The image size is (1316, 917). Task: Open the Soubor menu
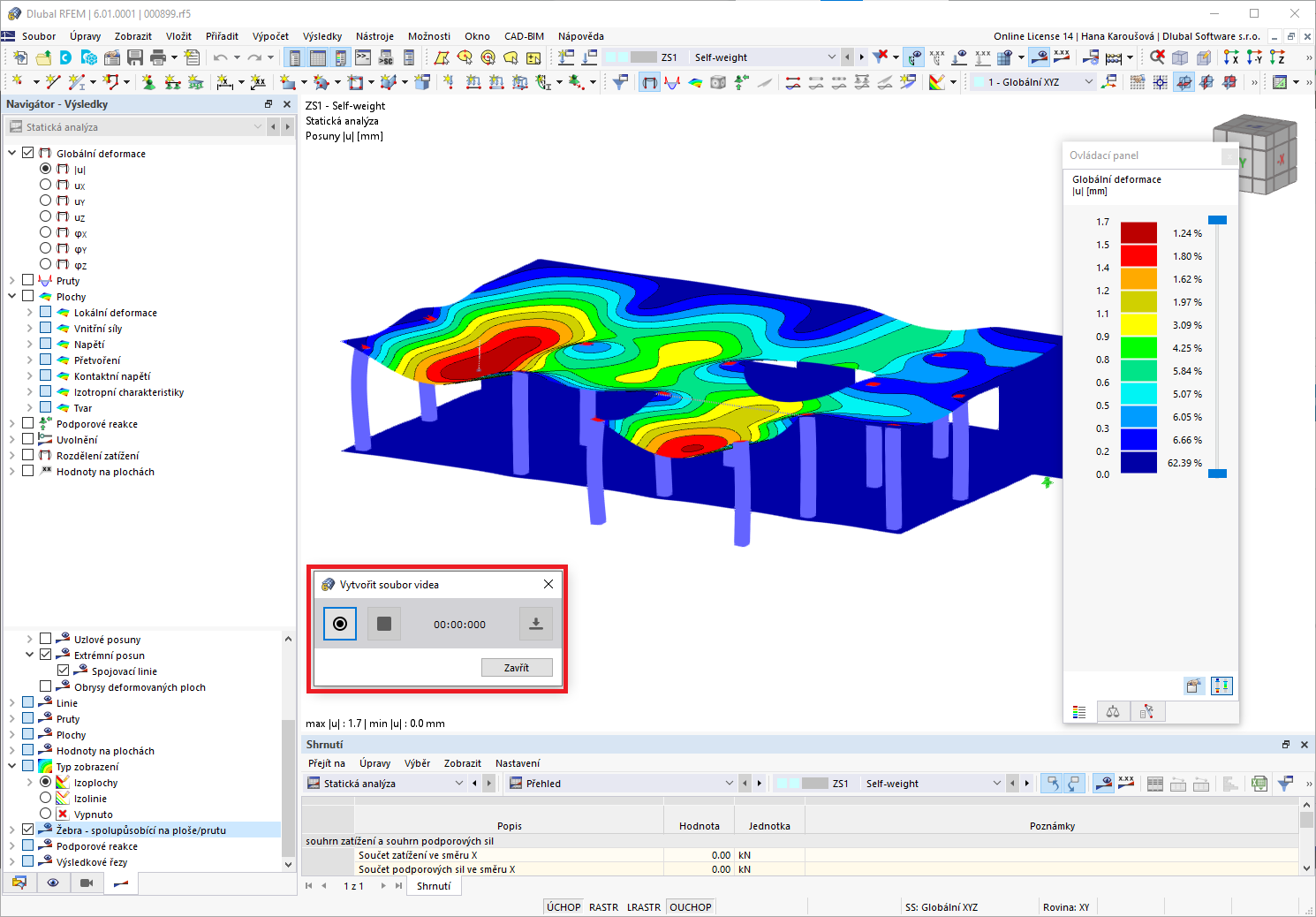coord(39,36)
